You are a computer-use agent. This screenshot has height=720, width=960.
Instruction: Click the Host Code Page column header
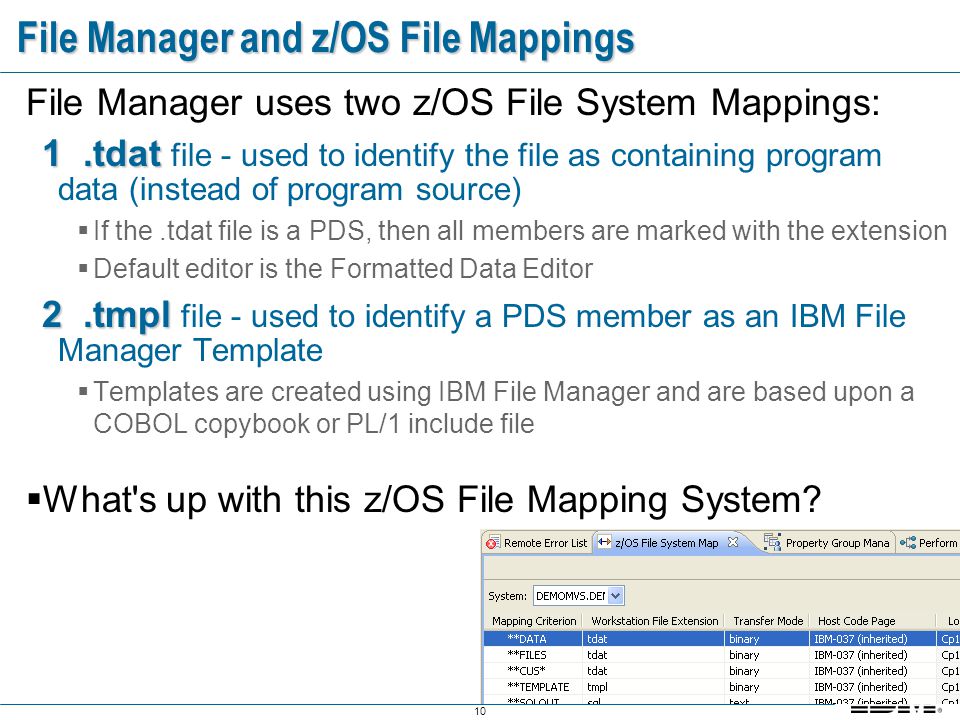[872, 621]
